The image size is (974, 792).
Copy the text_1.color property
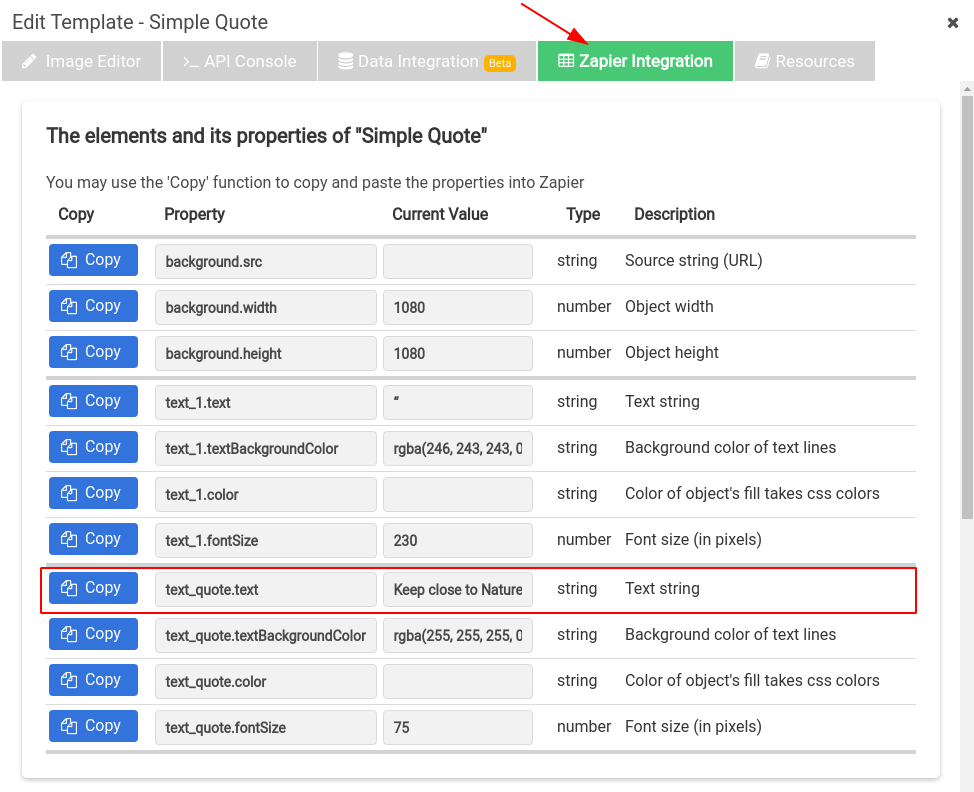tap(93, 493)
